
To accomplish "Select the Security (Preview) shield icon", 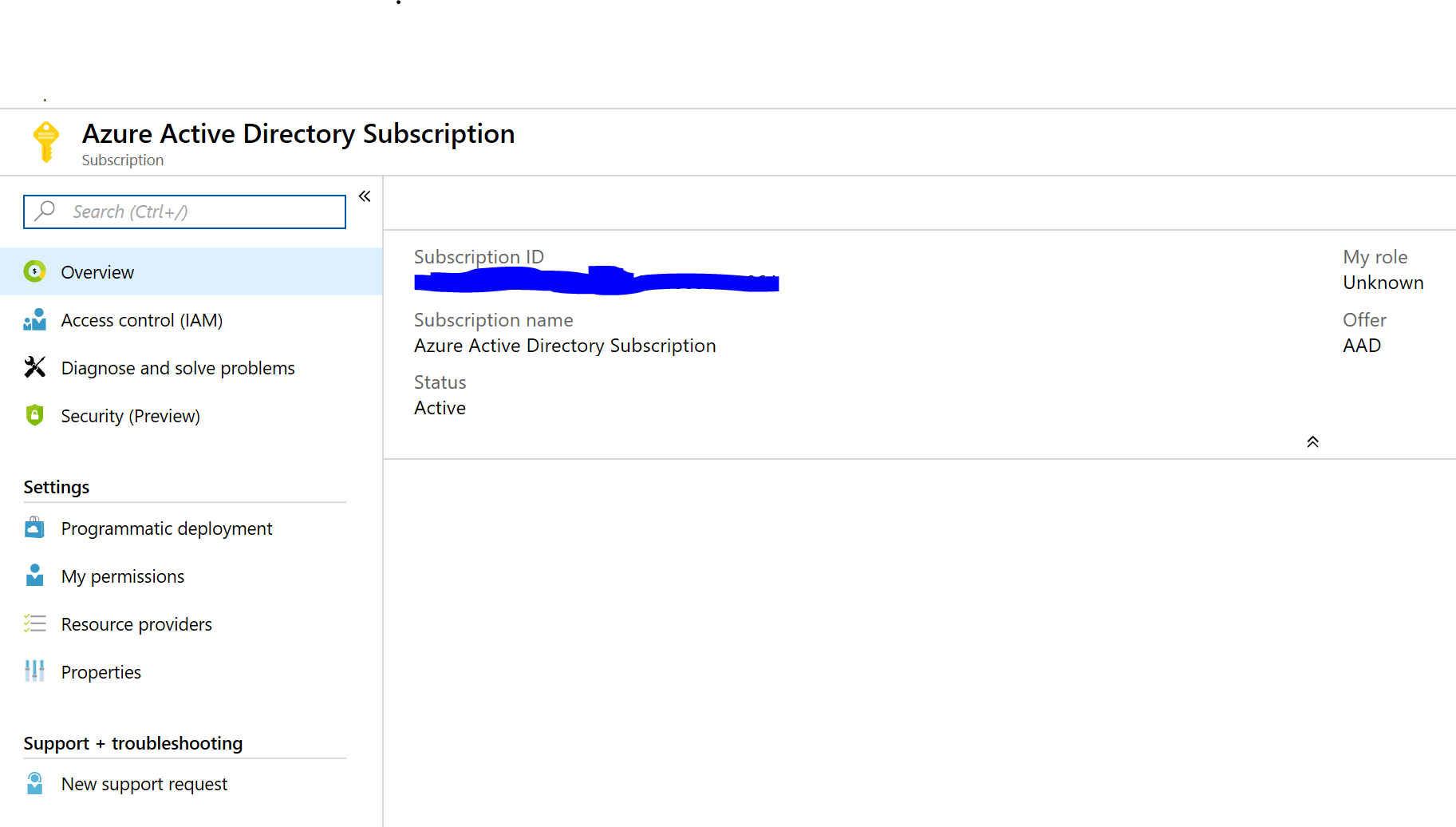I will [34, 415].
